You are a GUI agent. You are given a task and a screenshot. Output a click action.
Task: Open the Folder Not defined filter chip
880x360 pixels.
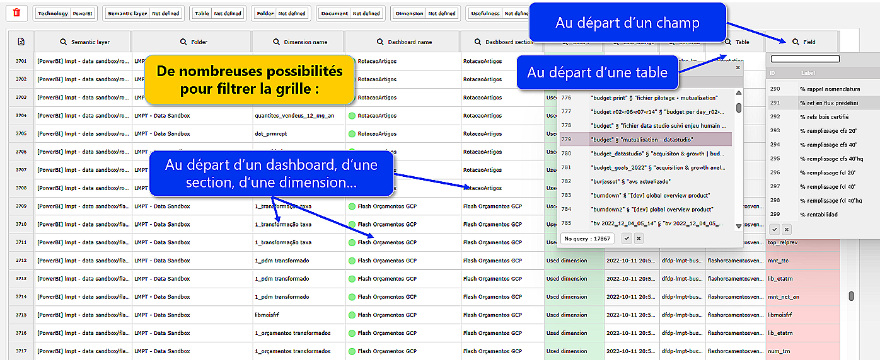click(x=281, y=13)
